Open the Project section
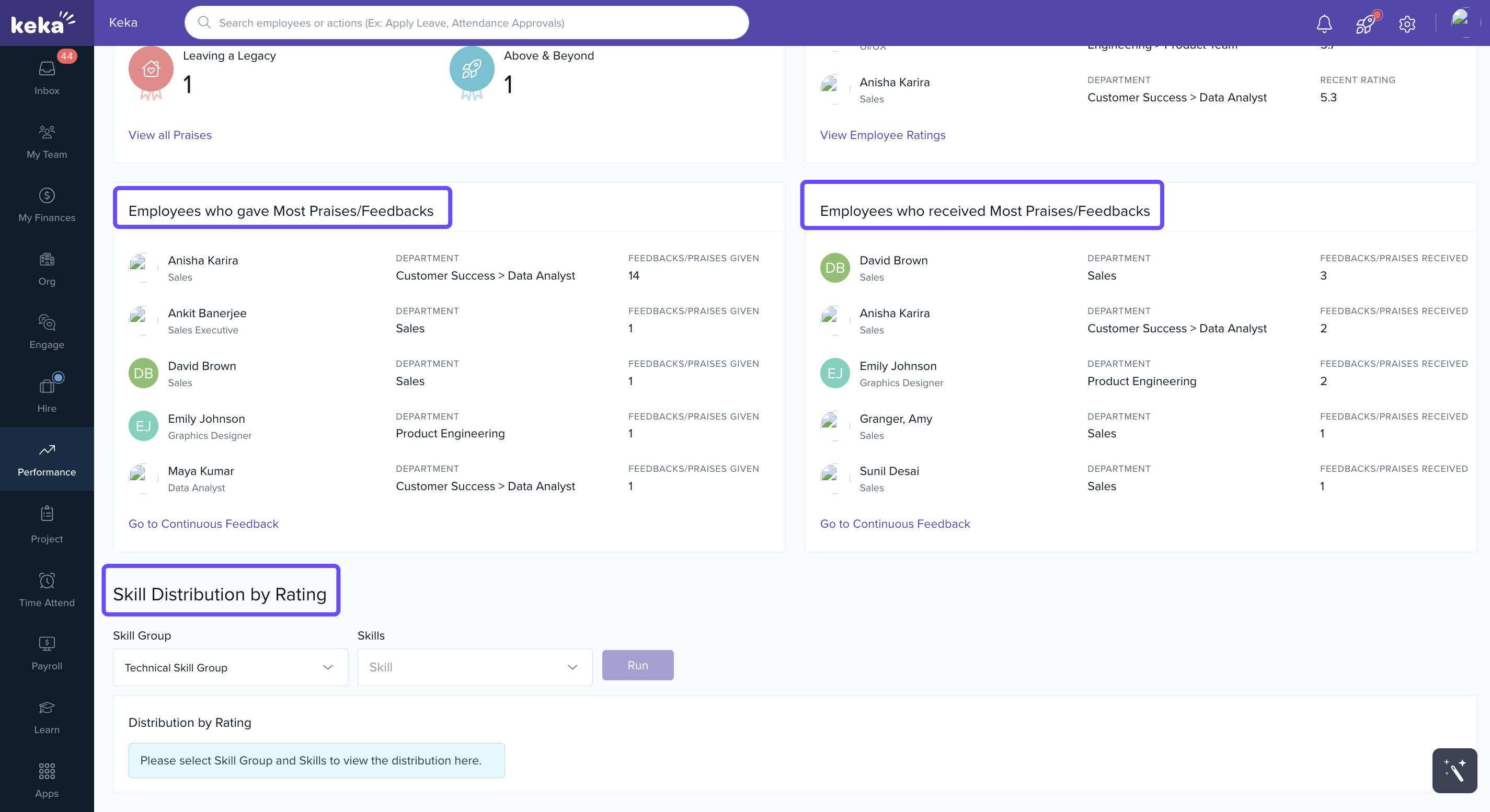 point(47,524)
